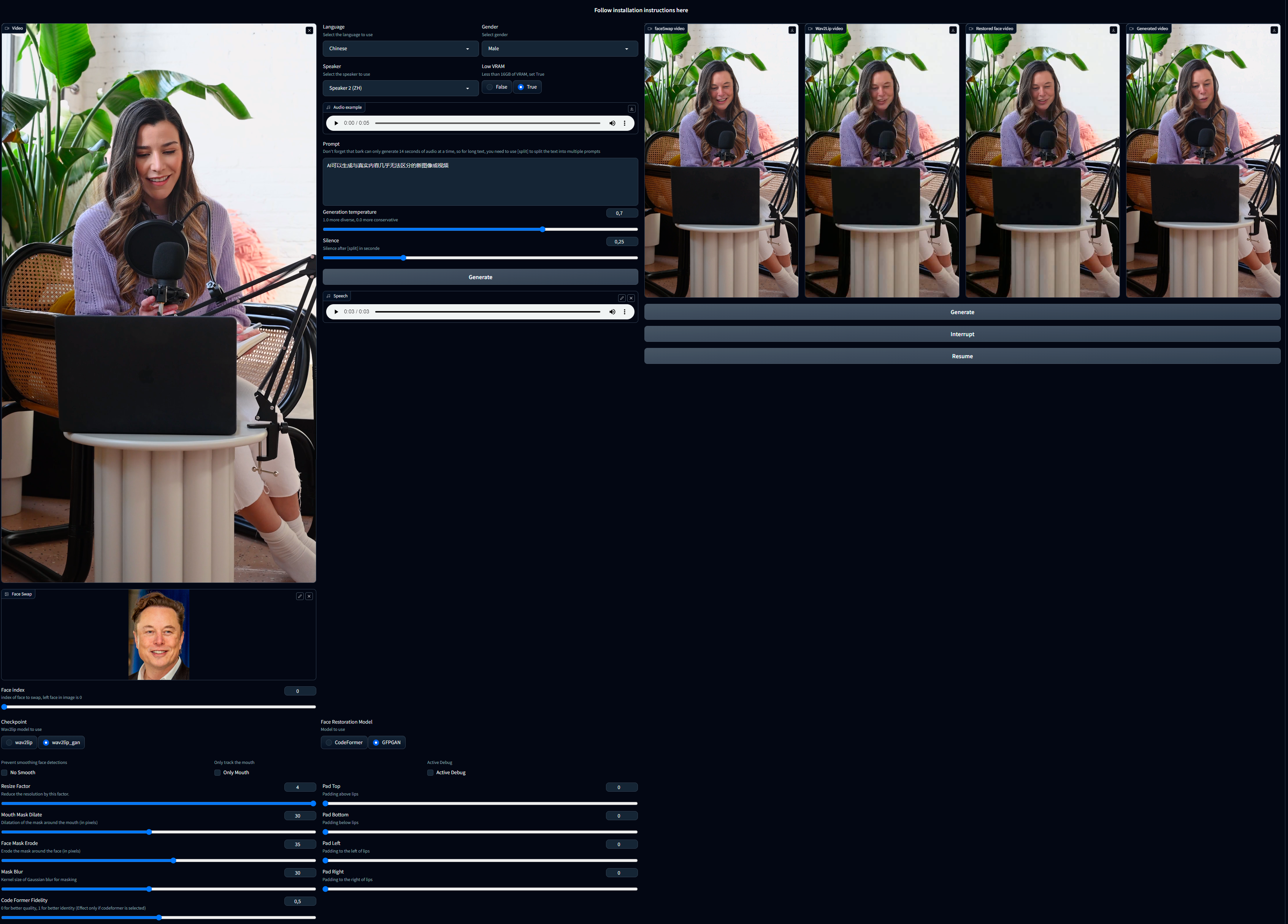This screenshot has height=924, width=1288.
Task: Play the Audio example clip
Action: pos(336,123)
